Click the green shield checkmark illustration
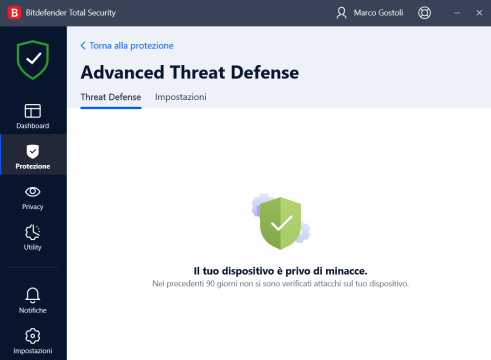Screen dimensions: 491x360 281,222
